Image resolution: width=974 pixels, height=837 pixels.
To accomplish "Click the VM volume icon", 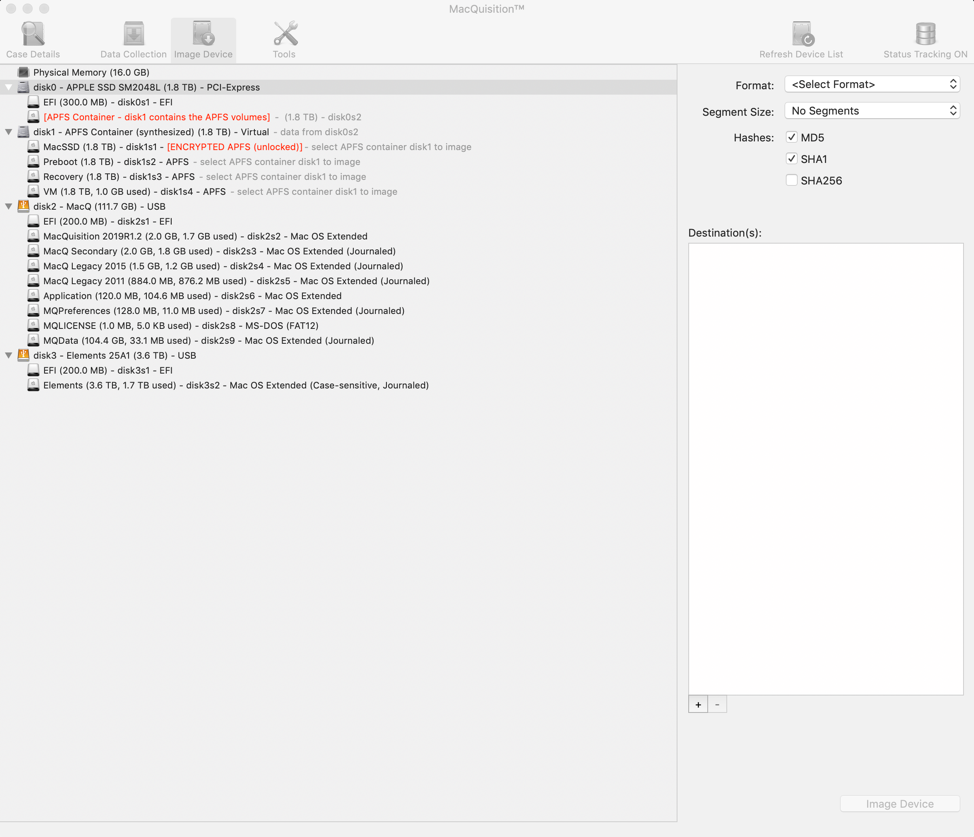I will point(34,191).
